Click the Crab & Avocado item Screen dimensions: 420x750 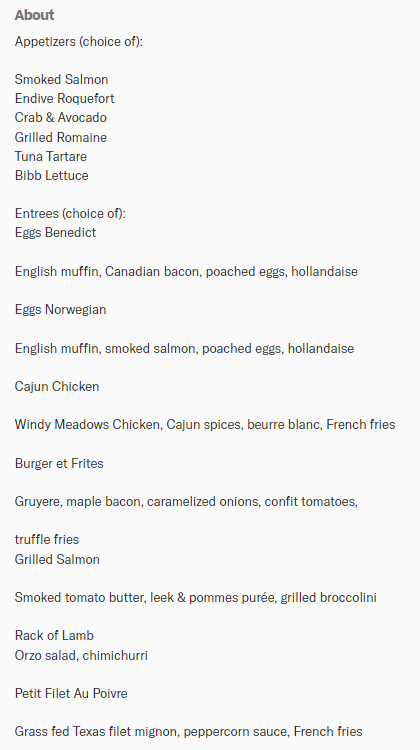(61, 118)
